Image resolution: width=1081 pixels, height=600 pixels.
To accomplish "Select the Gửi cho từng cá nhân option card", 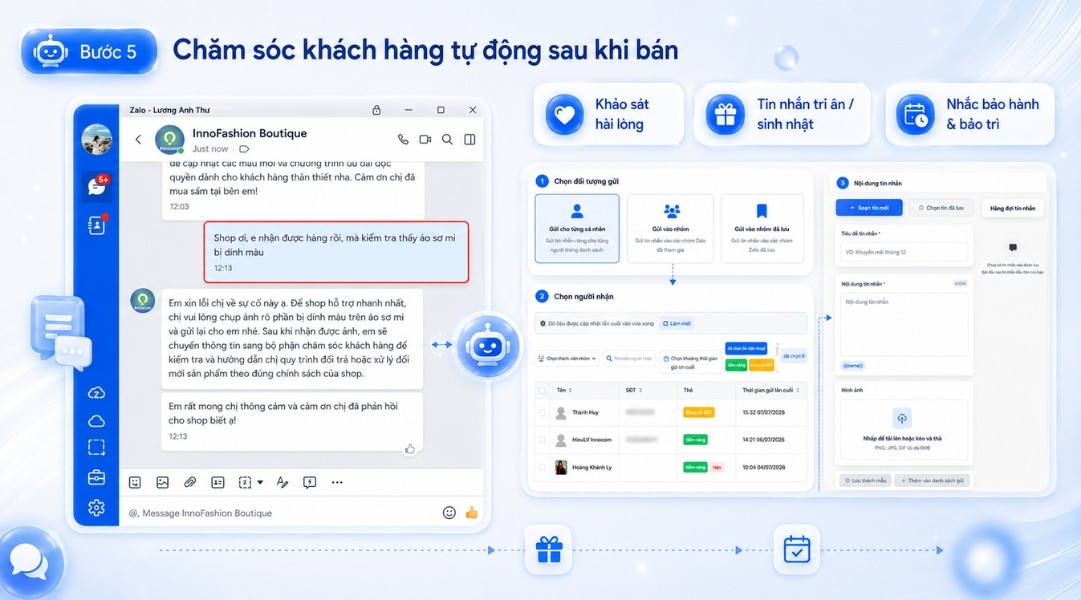I will pos(577,228).
